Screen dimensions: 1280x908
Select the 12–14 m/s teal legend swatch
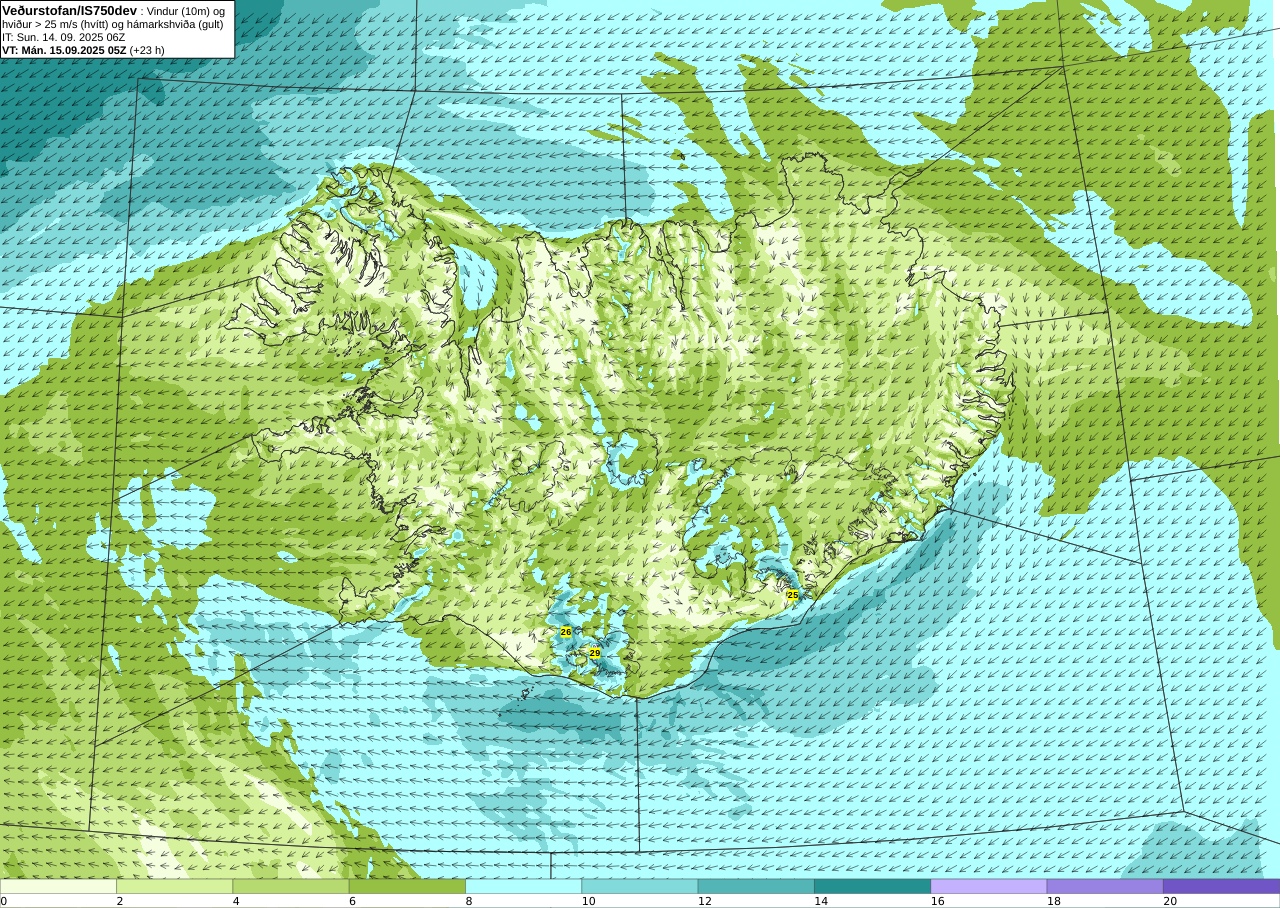(x=756, y=886)
